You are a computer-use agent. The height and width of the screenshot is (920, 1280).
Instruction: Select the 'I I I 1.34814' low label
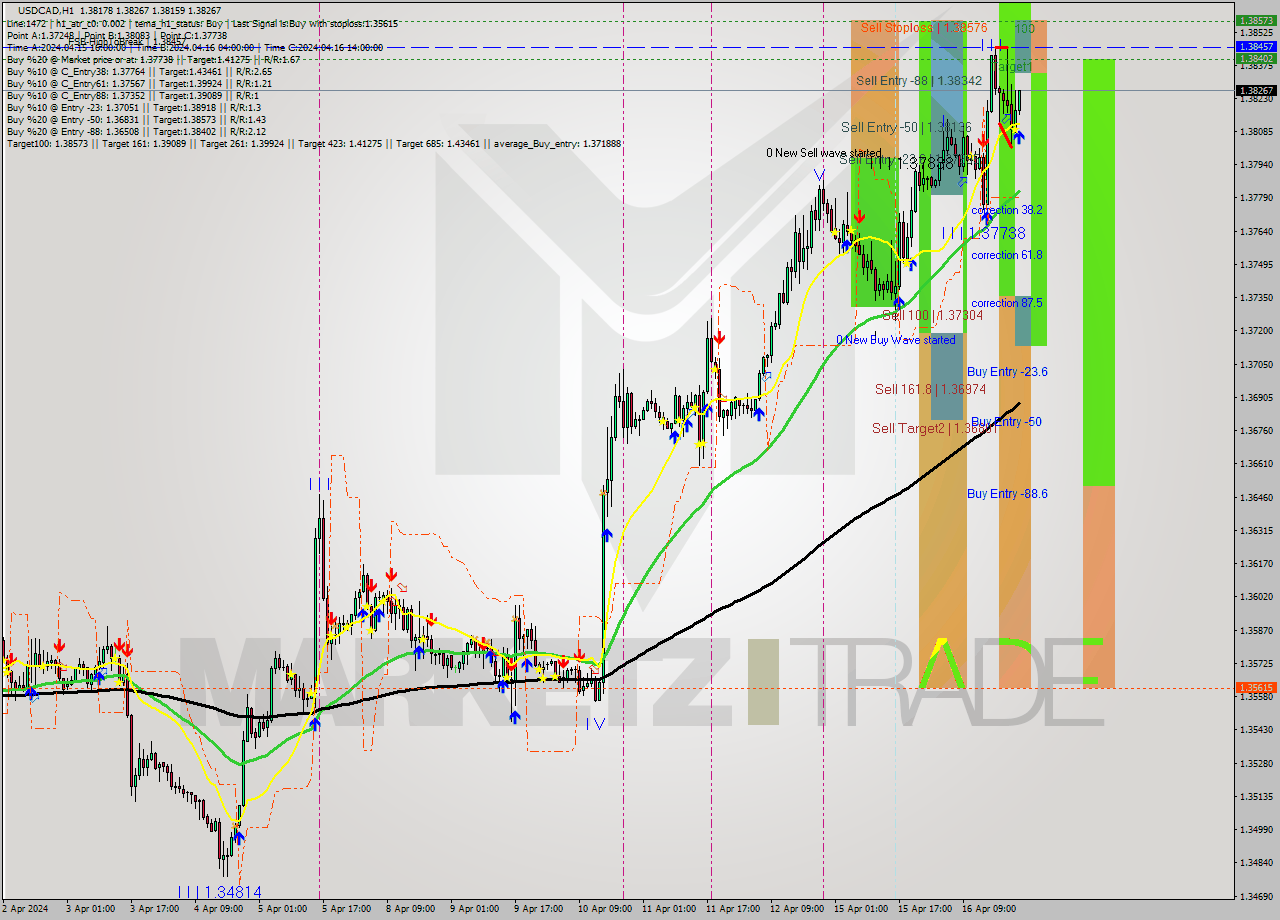point(220,892)
